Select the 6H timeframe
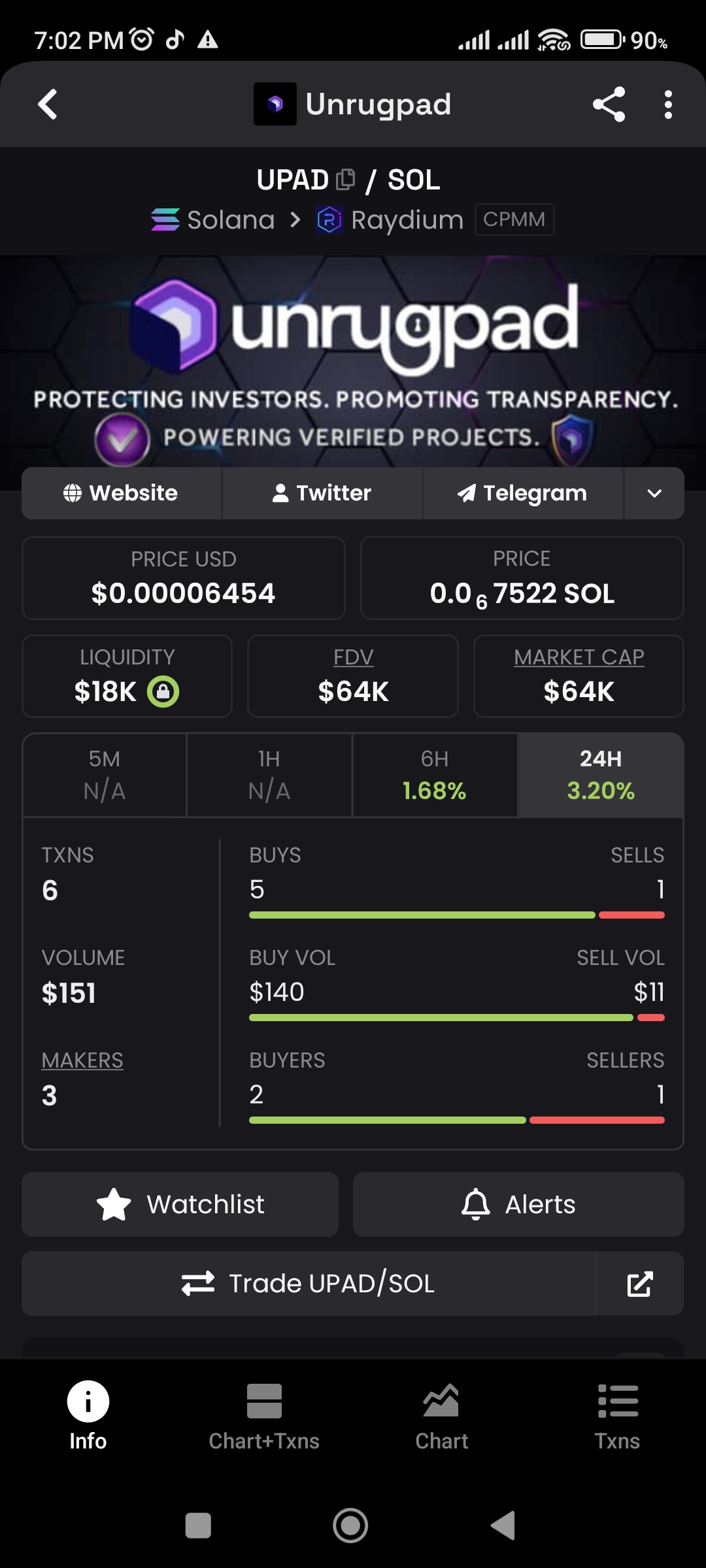The width and height of the screenshot is (706, 1568). [435, 775]
